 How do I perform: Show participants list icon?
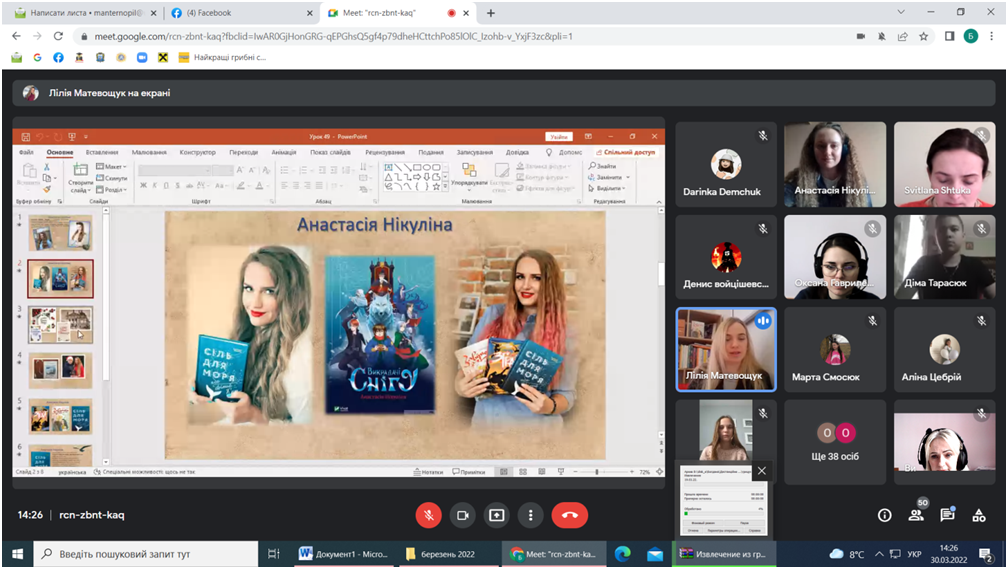(916, 515)
